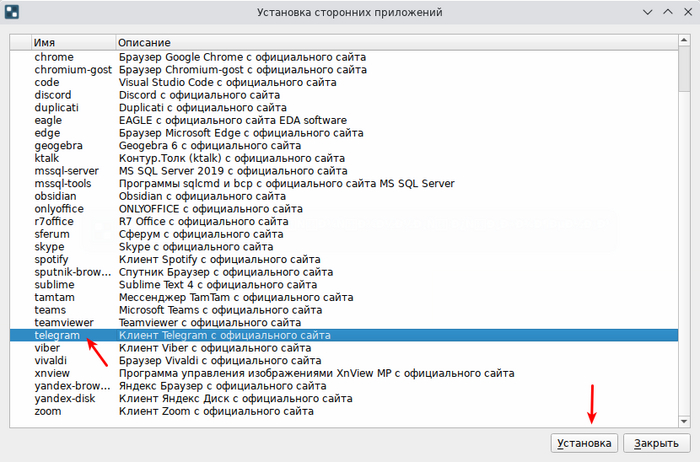Minimize the window with the down chevron
The height and width of the screenshot is (462, 700).
coord(647,12)
